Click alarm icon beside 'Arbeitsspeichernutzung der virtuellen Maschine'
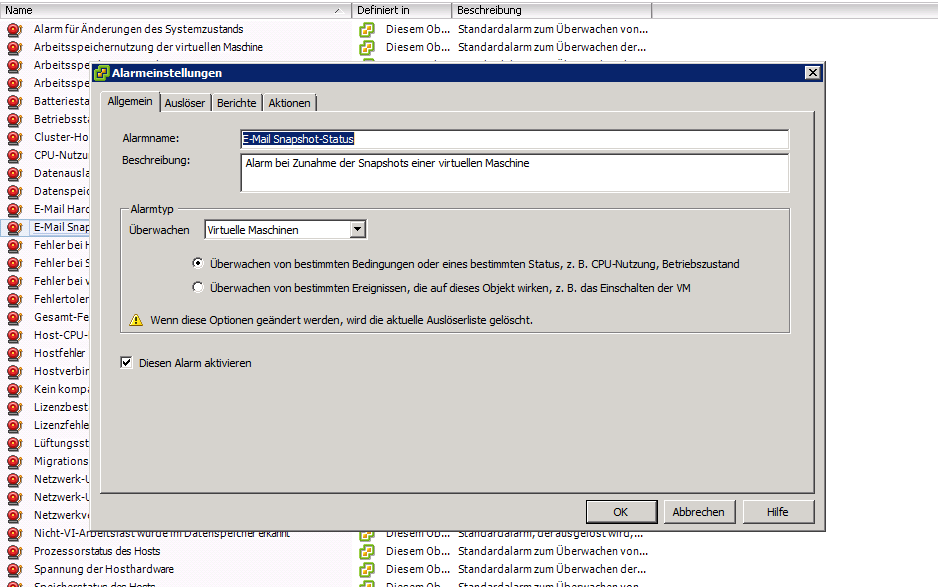This screenshot has width=938, height=587. click(x=14, y=48)
